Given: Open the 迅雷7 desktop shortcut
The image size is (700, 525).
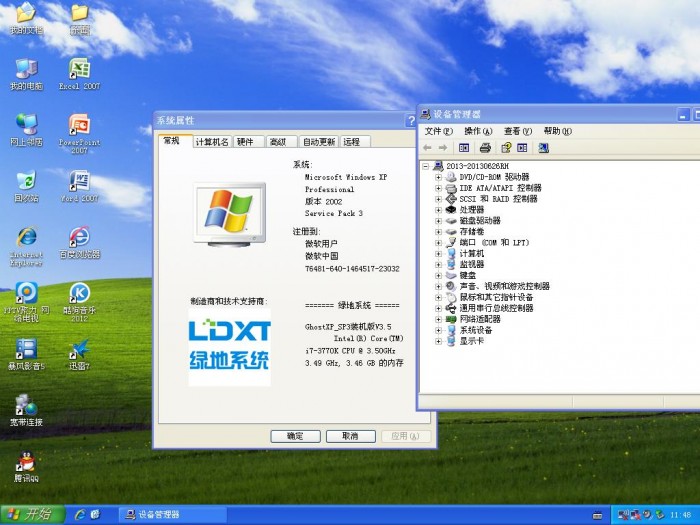Looking at the screenshot, I should pos(79,354).
